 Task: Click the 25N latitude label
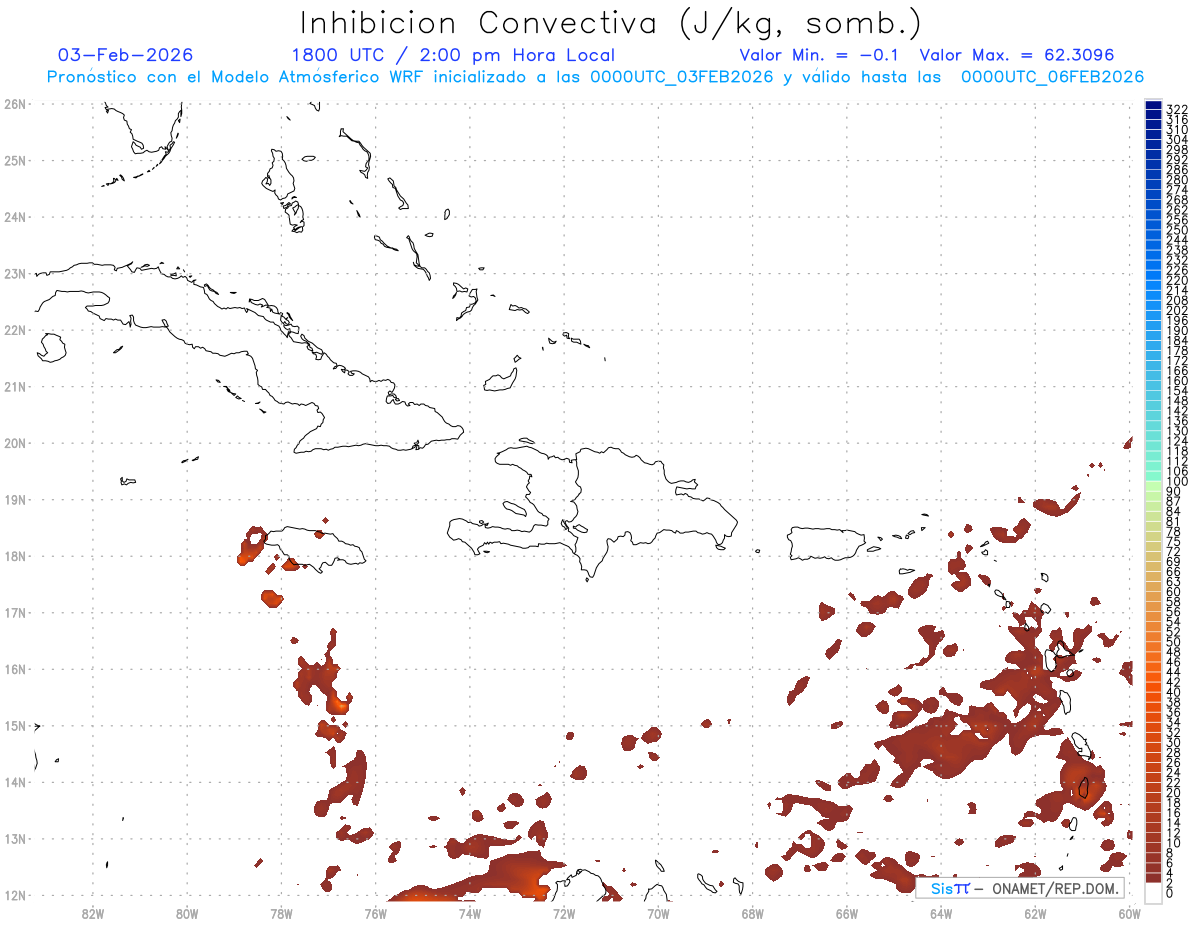tap(14, 160)
